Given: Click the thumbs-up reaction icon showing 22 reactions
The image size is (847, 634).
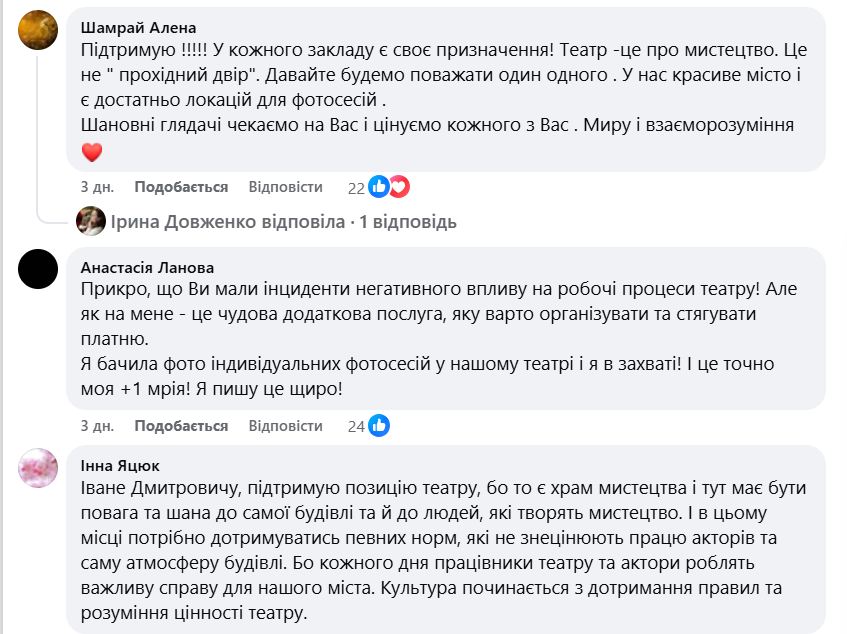Looking at the screenshot, I should (x=379, y=185).
